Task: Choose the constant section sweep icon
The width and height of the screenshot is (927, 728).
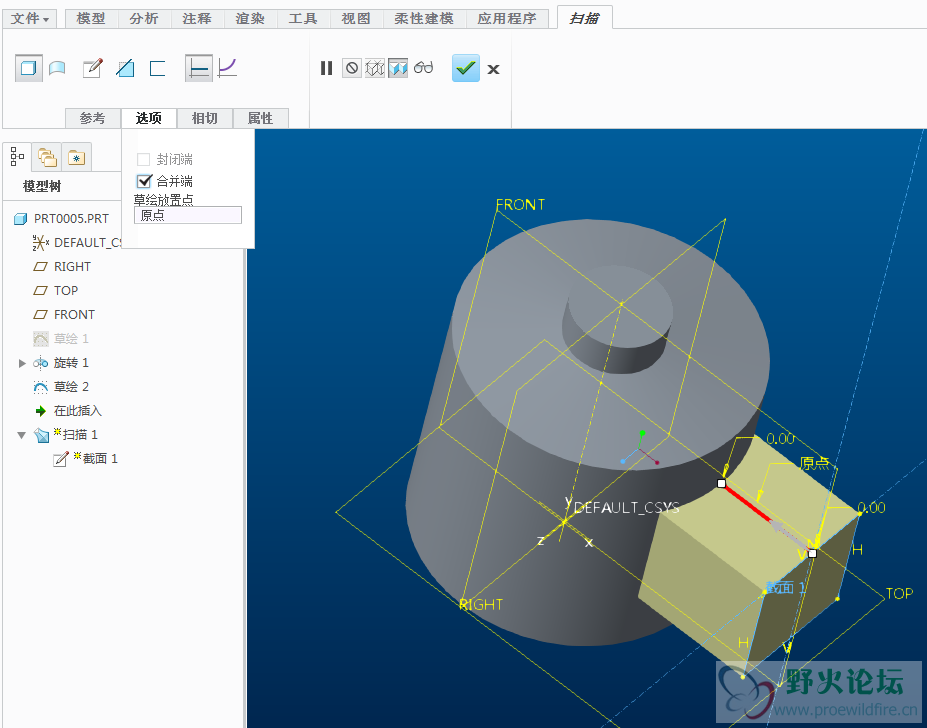Action: [199, 68]
